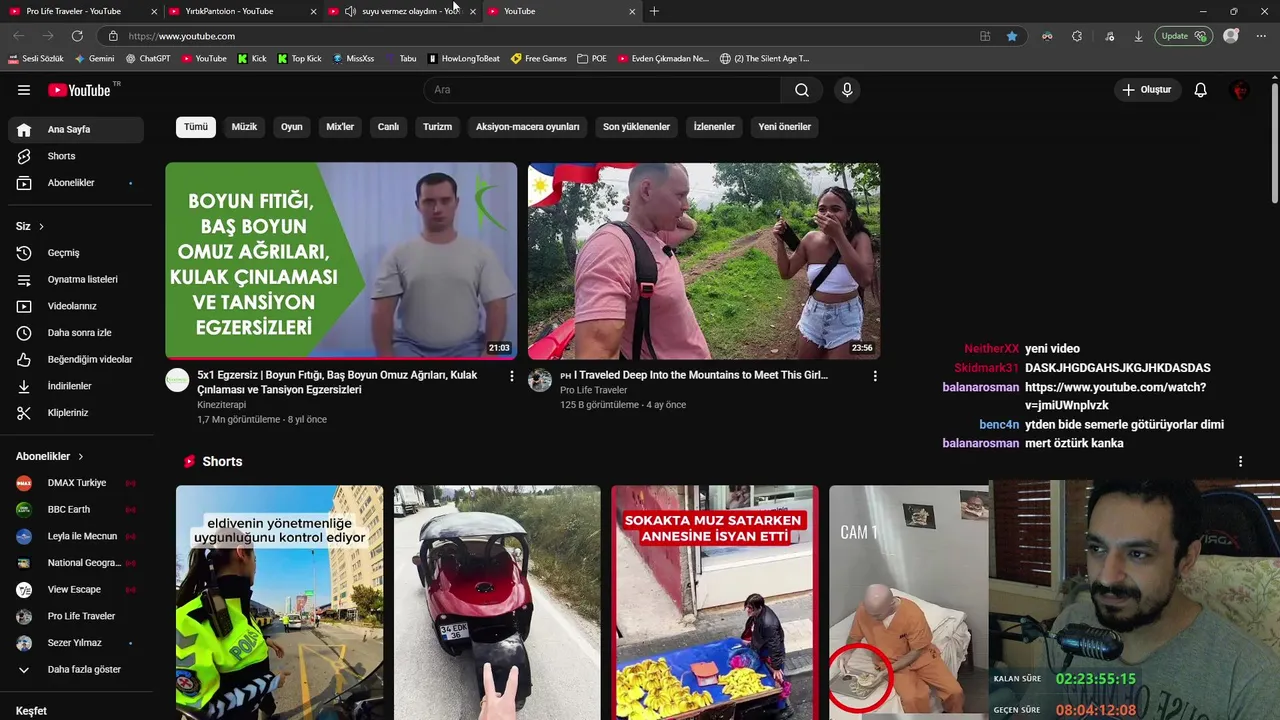Expand the Abonelikler section heading
The height and width of the screenshot is (720, 1280).
[49, 456]
